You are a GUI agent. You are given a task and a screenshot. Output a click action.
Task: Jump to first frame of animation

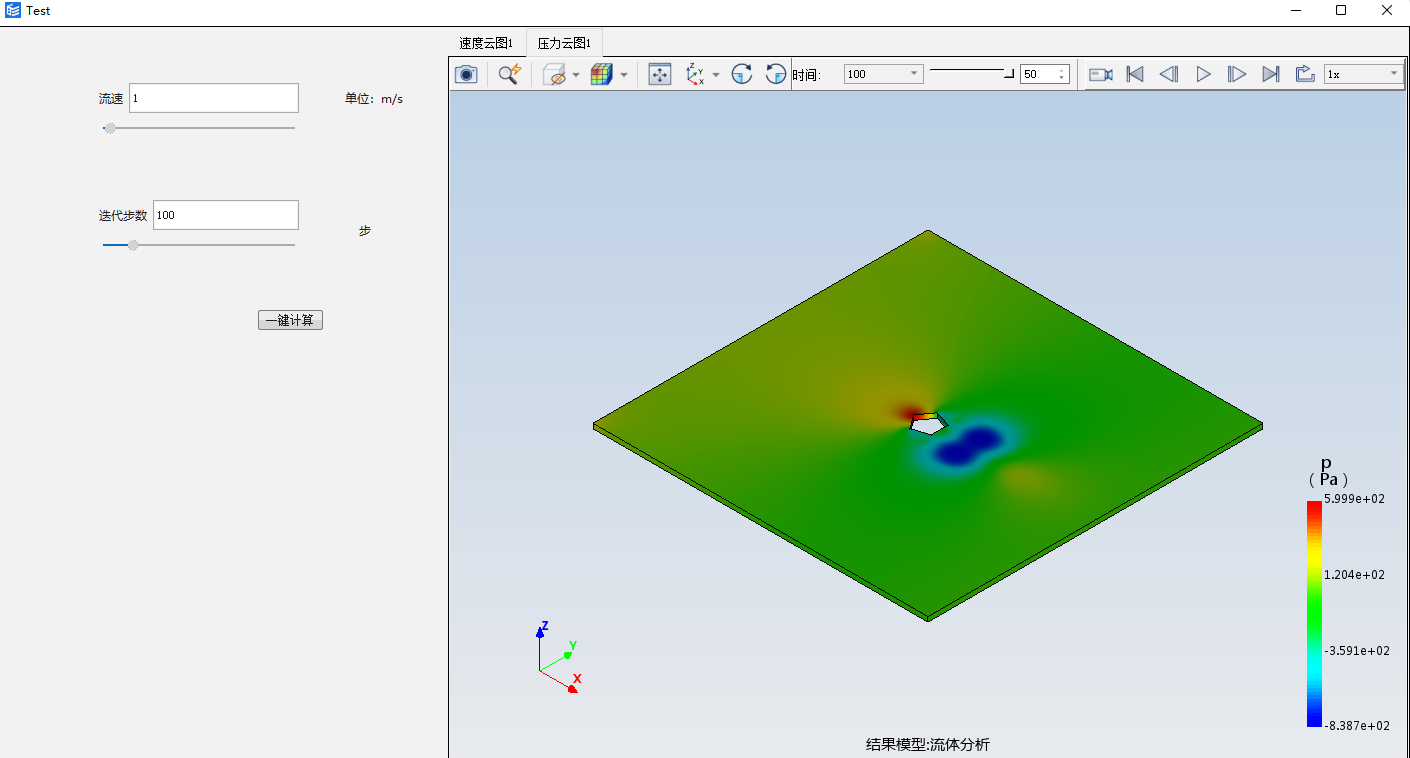(1135, 74)
